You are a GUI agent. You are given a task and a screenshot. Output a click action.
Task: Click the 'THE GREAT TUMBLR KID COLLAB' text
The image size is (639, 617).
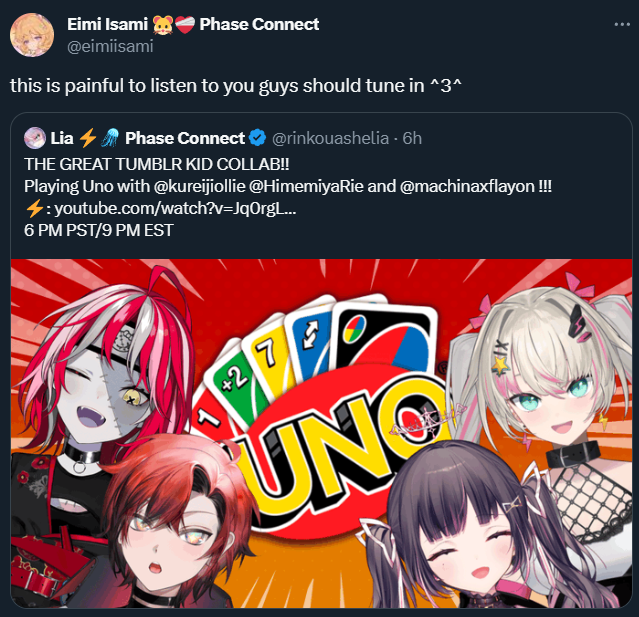point(157,164)
